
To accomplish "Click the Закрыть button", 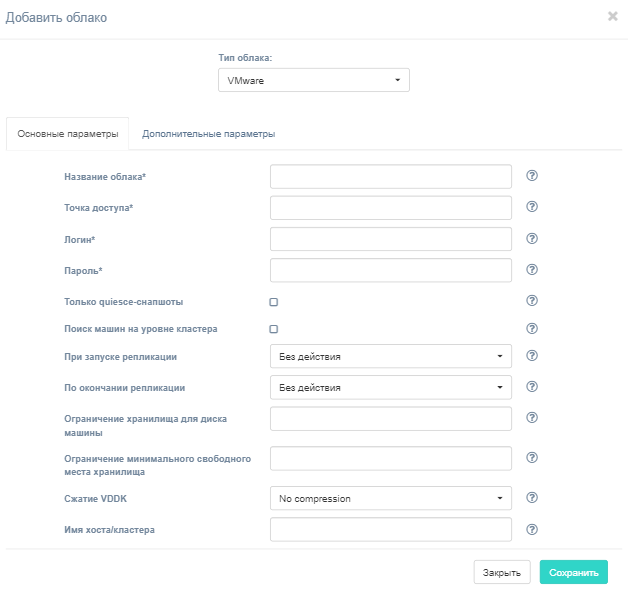I will tap(502, 572).
